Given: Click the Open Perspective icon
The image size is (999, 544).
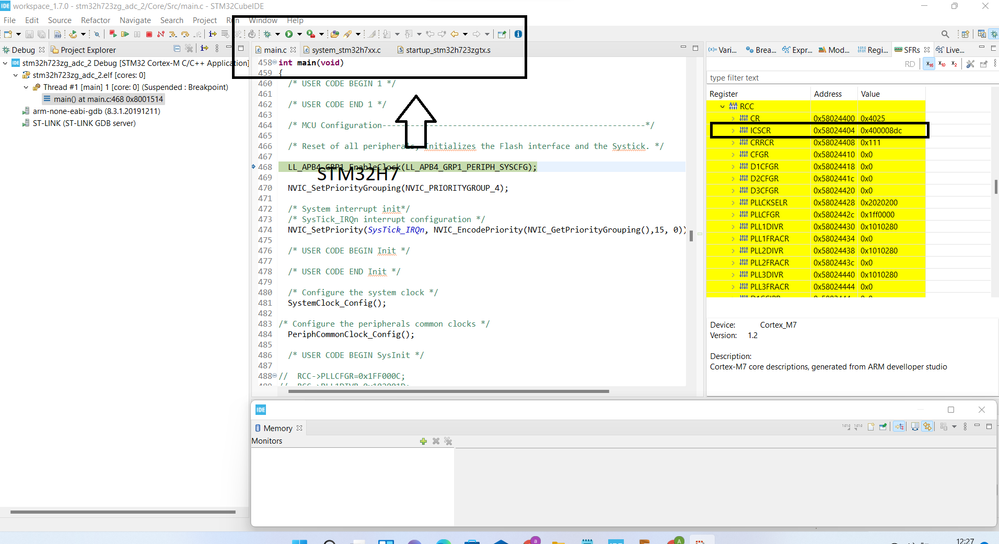Looking at the screenshot, I should pos(965,34).
